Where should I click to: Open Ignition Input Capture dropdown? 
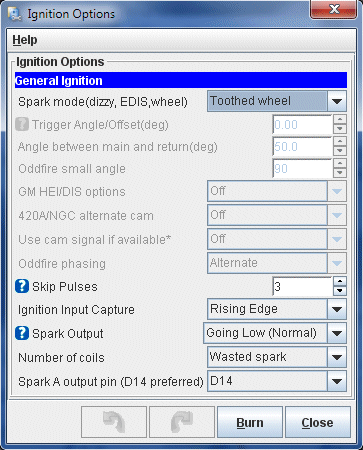[x=277, y=309]
